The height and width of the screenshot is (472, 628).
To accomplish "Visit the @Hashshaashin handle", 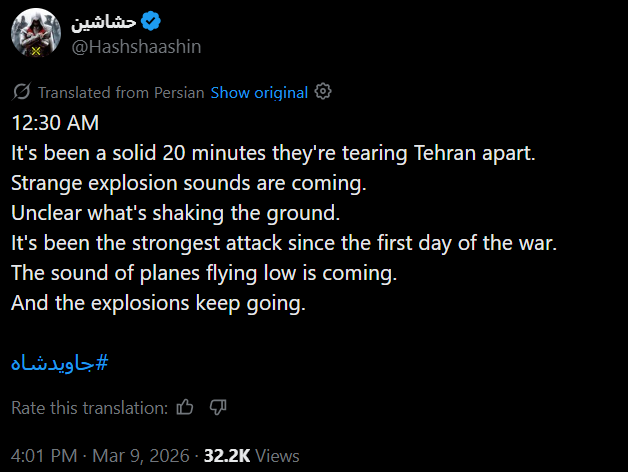I will pyautogui.click(x=136, y=47).
